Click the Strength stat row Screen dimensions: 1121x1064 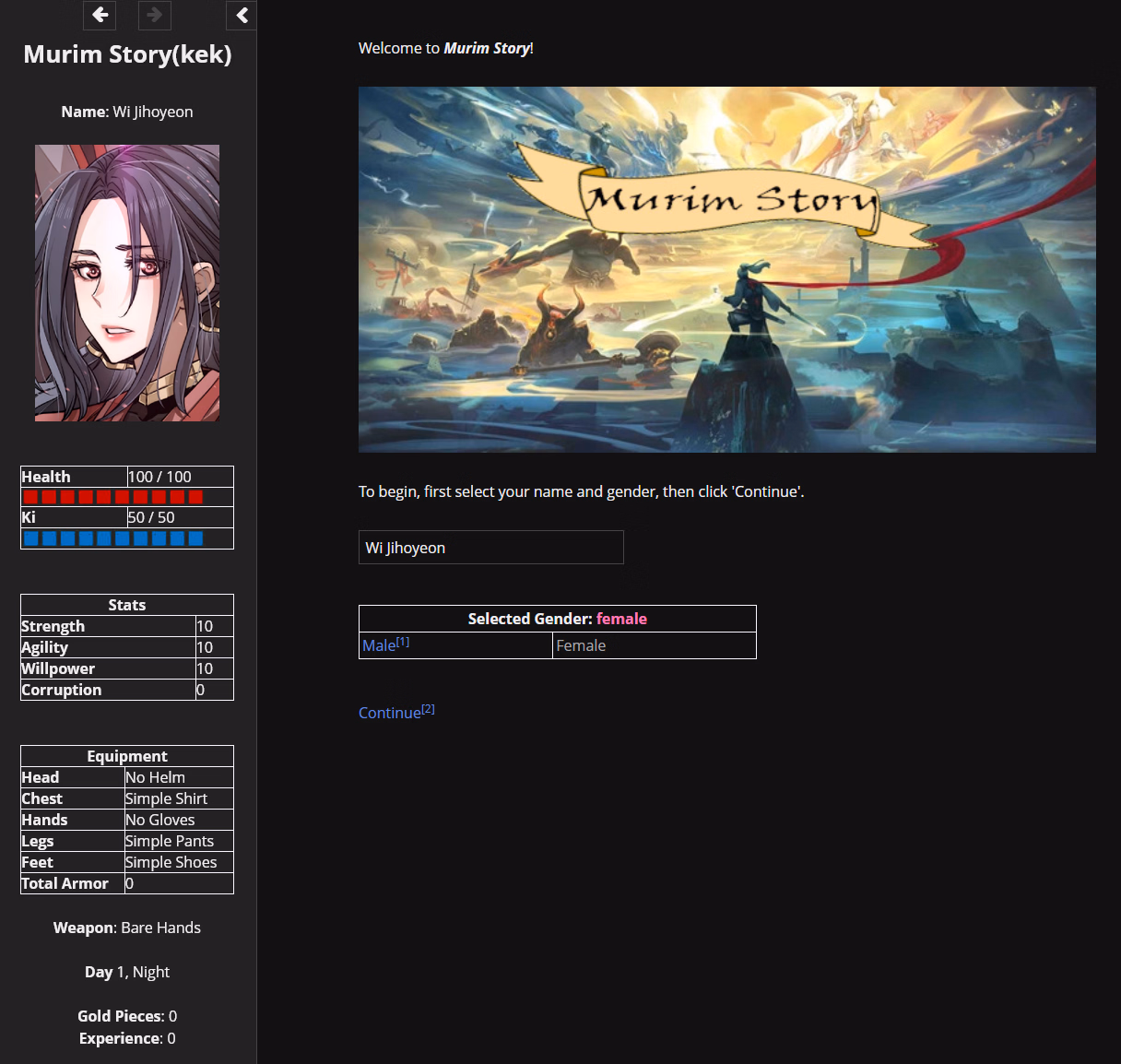[x=127, y=626]
